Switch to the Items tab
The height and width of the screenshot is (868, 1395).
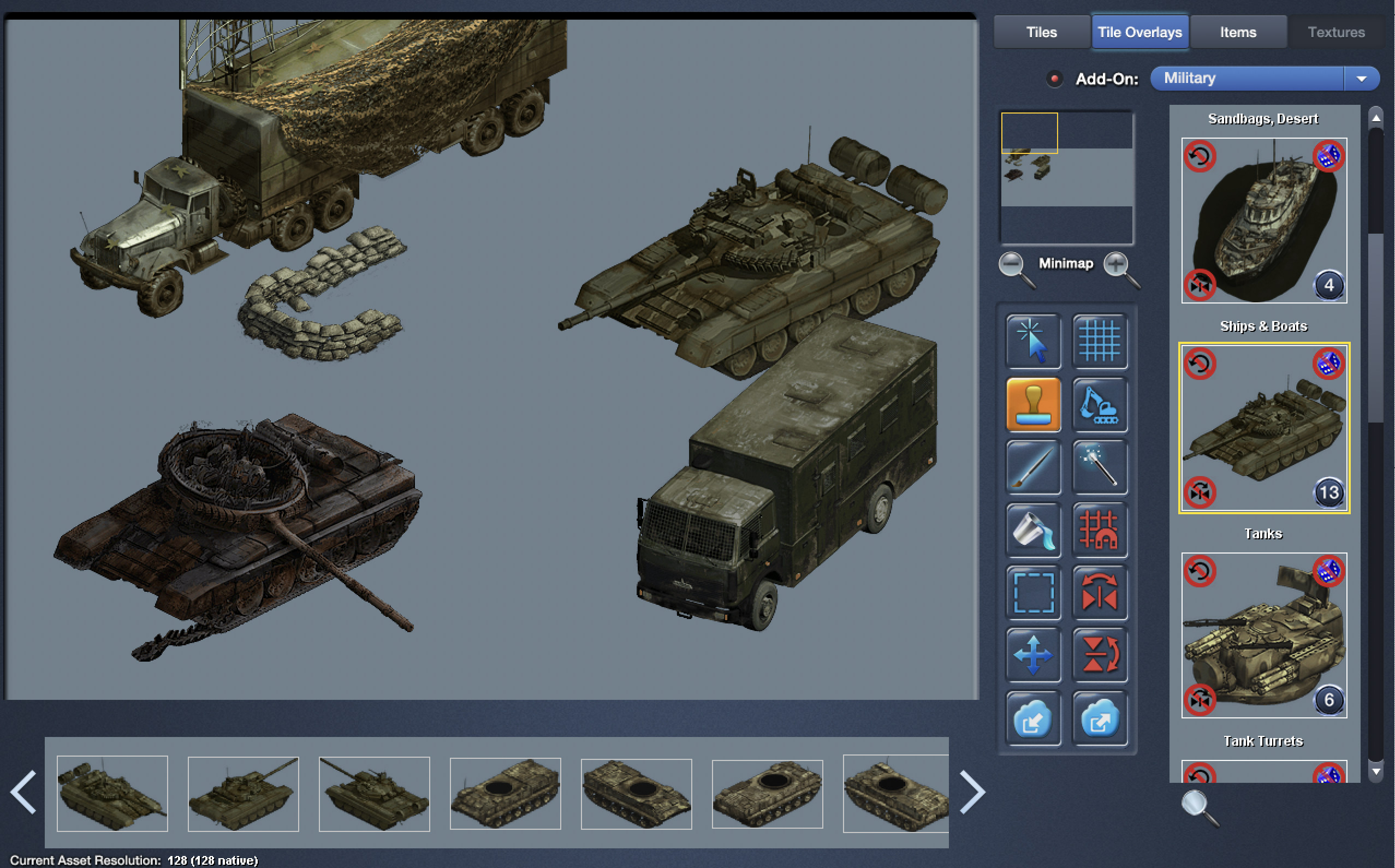[x=1238, y=32]
